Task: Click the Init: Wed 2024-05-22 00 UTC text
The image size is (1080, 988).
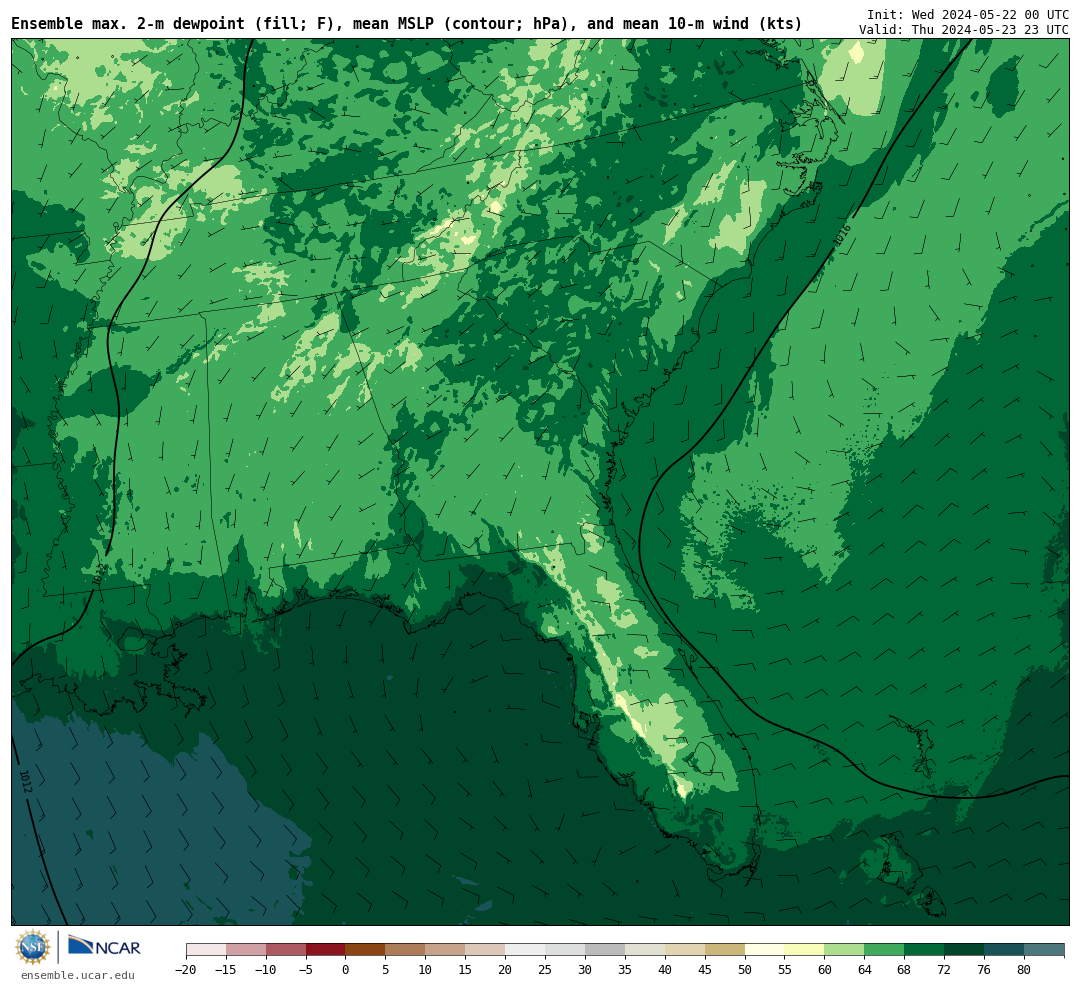Action: (x=968, y=14)
